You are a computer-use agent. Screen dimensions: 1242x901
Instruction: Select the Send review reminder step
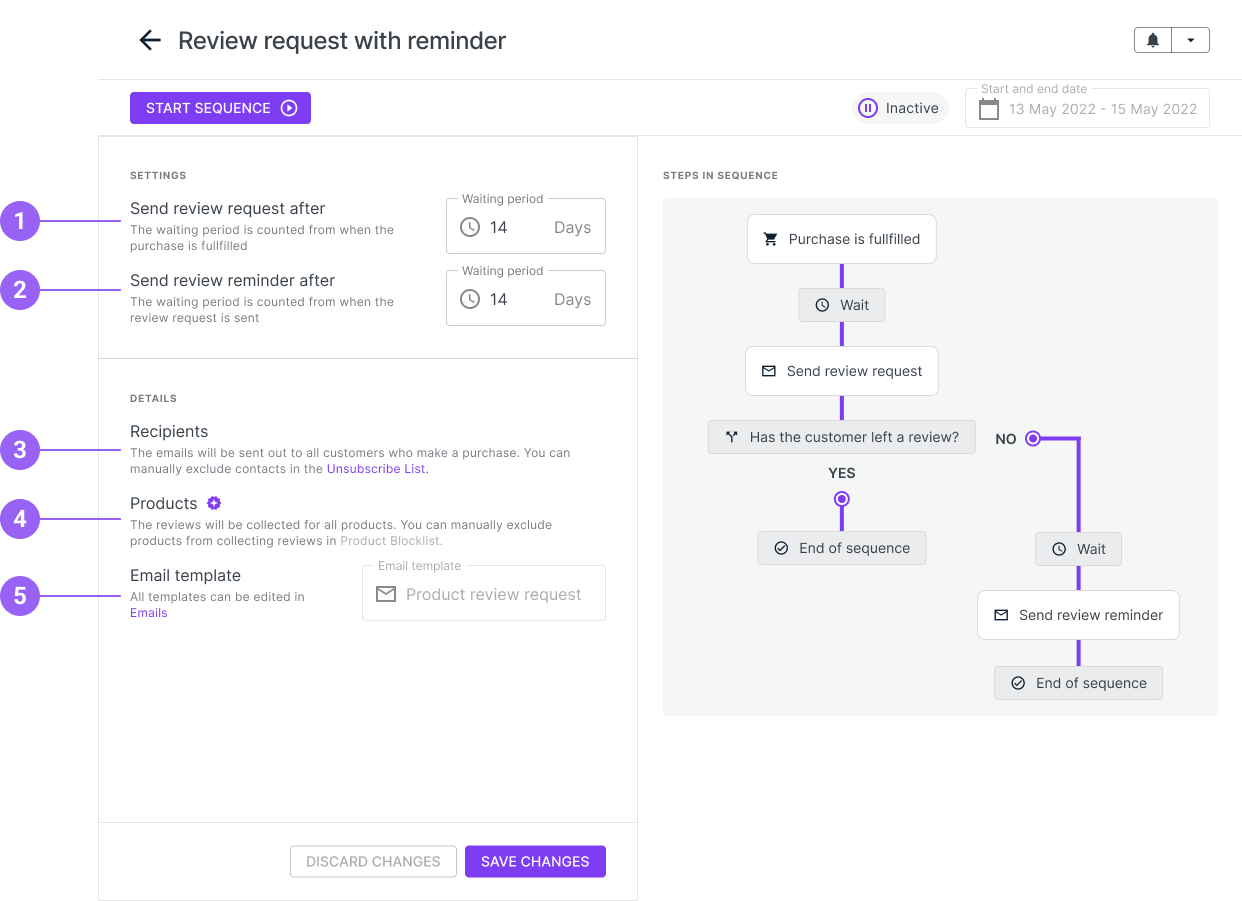tap(1078, 615)
